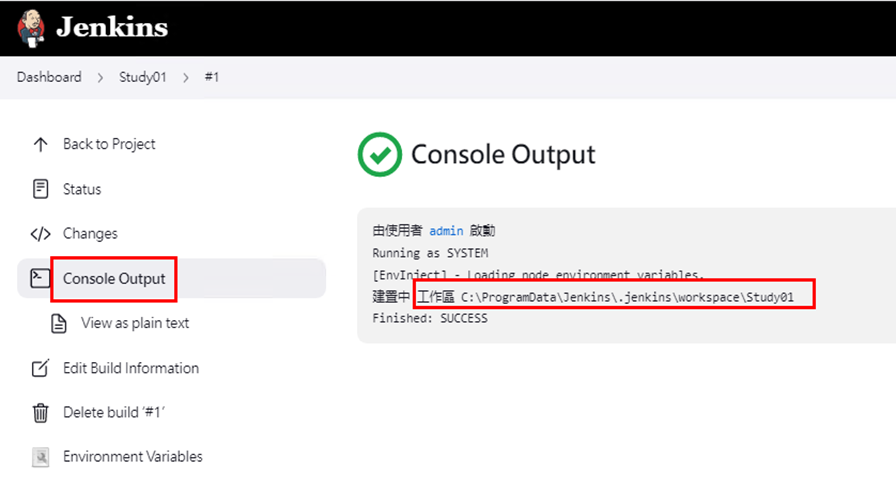Viewport: 896px width, 487px height.
Task: Open build #1 in the breadcrumb
Action: (x=212, y=77)
